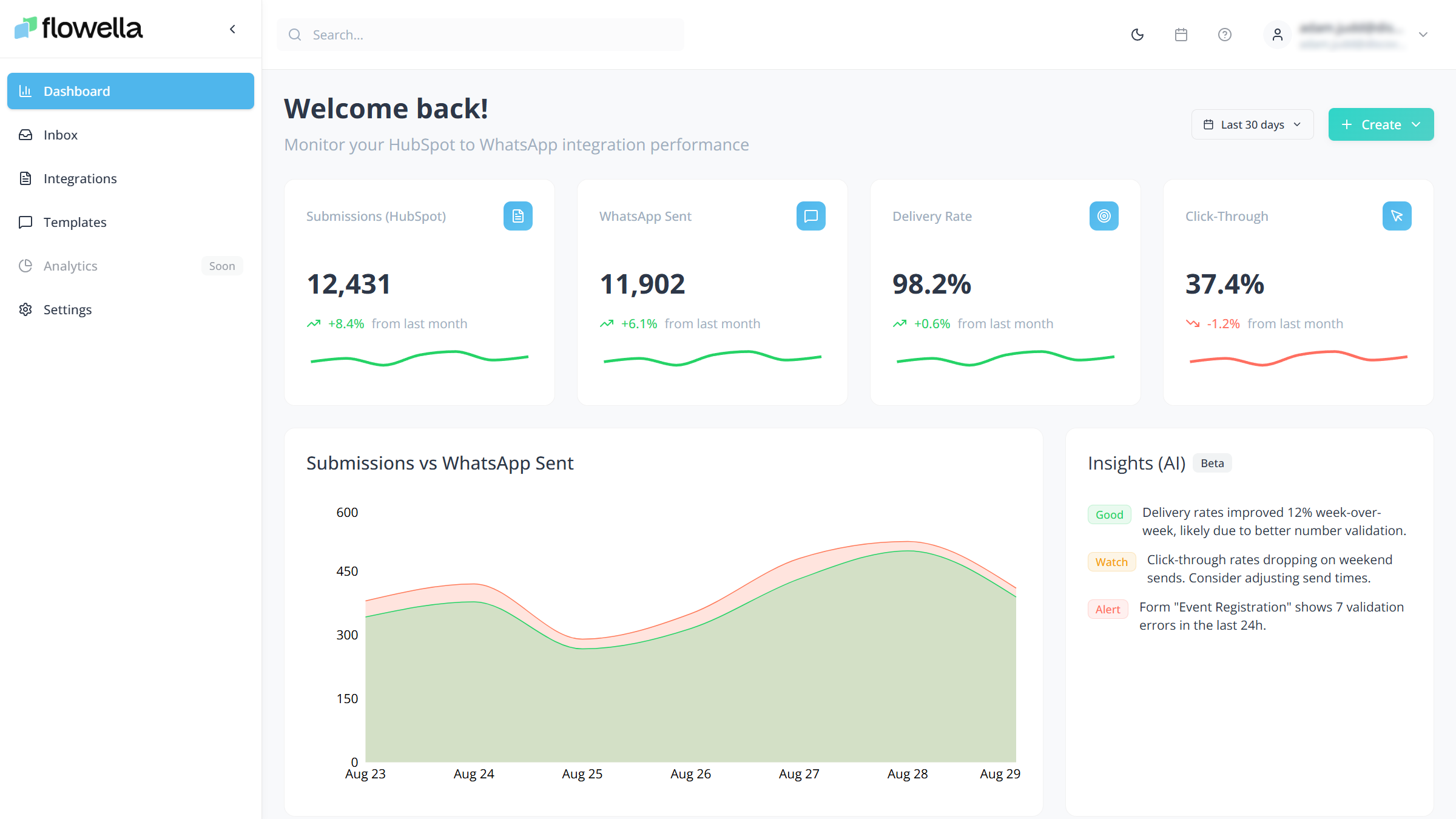Open the calendar icon in the top bar
This screenshot has height=819, width=1456.
point(1181,35)
